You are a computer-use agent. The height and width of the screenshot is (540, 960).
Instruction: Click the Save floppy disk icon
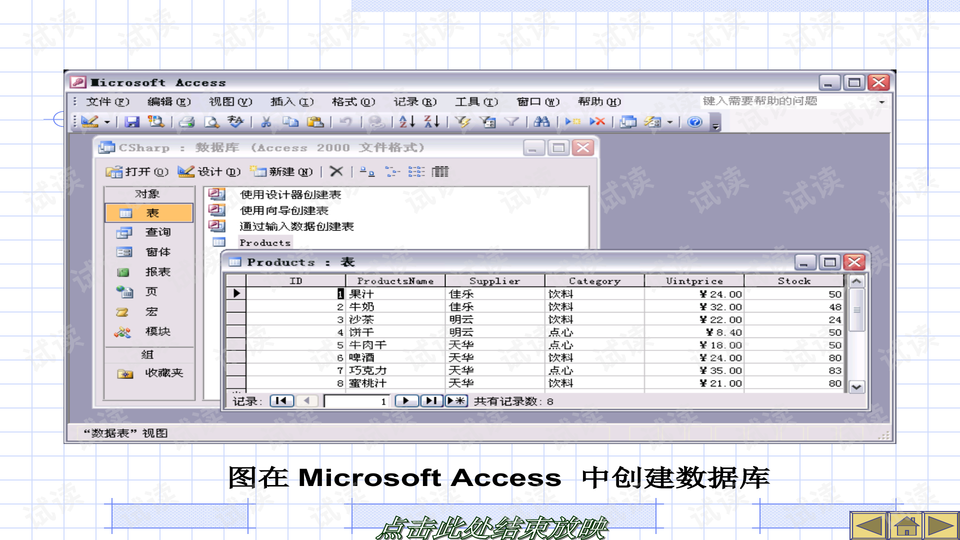click(x=132, y=122)
